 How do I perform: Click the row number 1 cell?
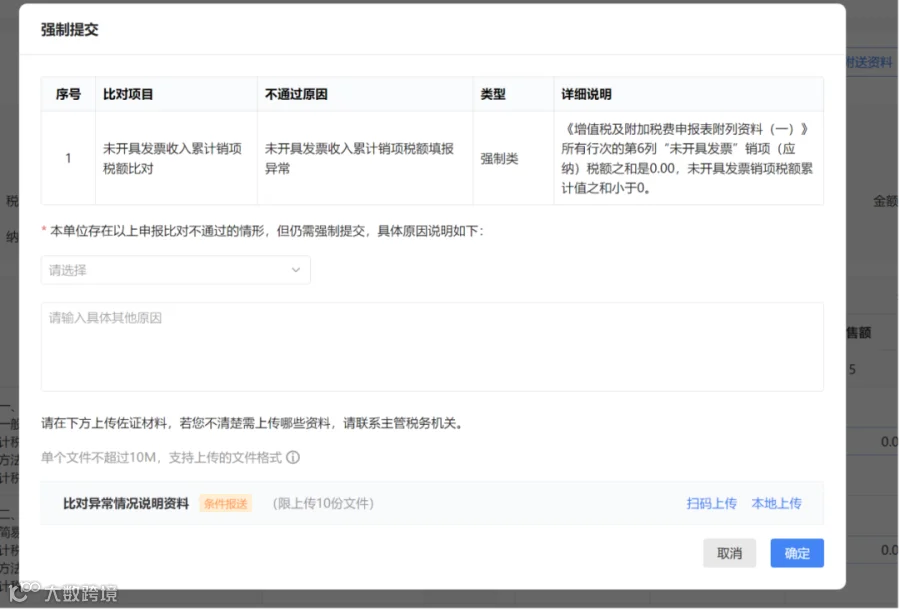point(68,158)
